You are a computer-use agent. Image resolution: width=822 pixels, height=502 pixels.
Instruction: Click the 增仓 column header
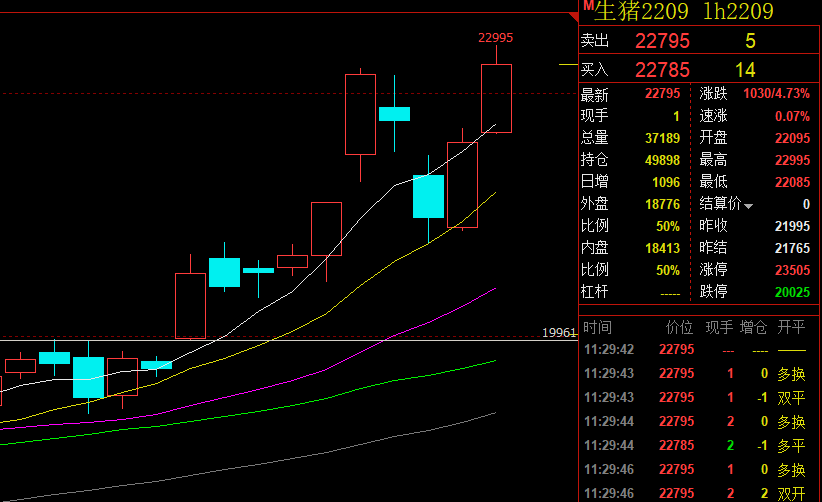753,328
